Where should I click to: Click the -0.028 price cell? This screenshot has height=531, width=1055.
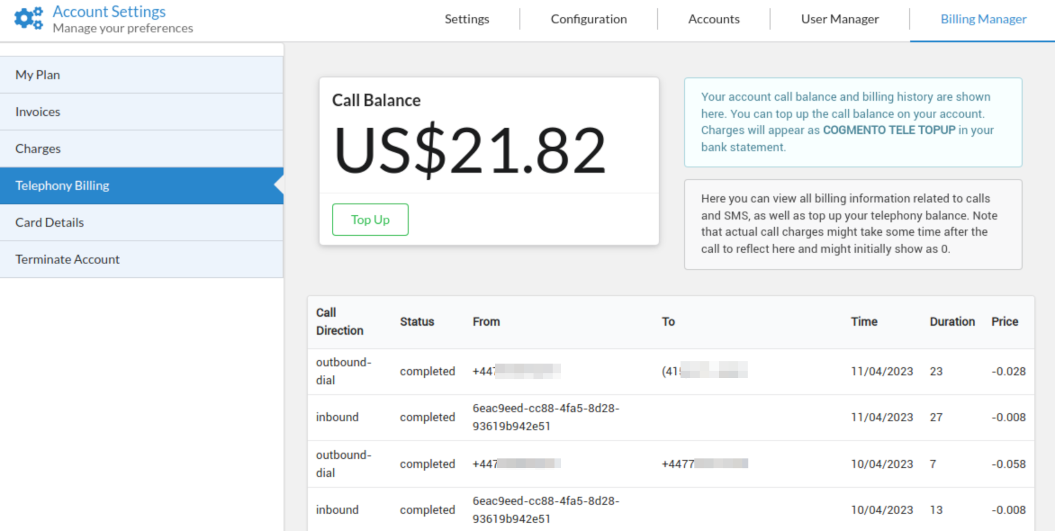click(1009, 371)
